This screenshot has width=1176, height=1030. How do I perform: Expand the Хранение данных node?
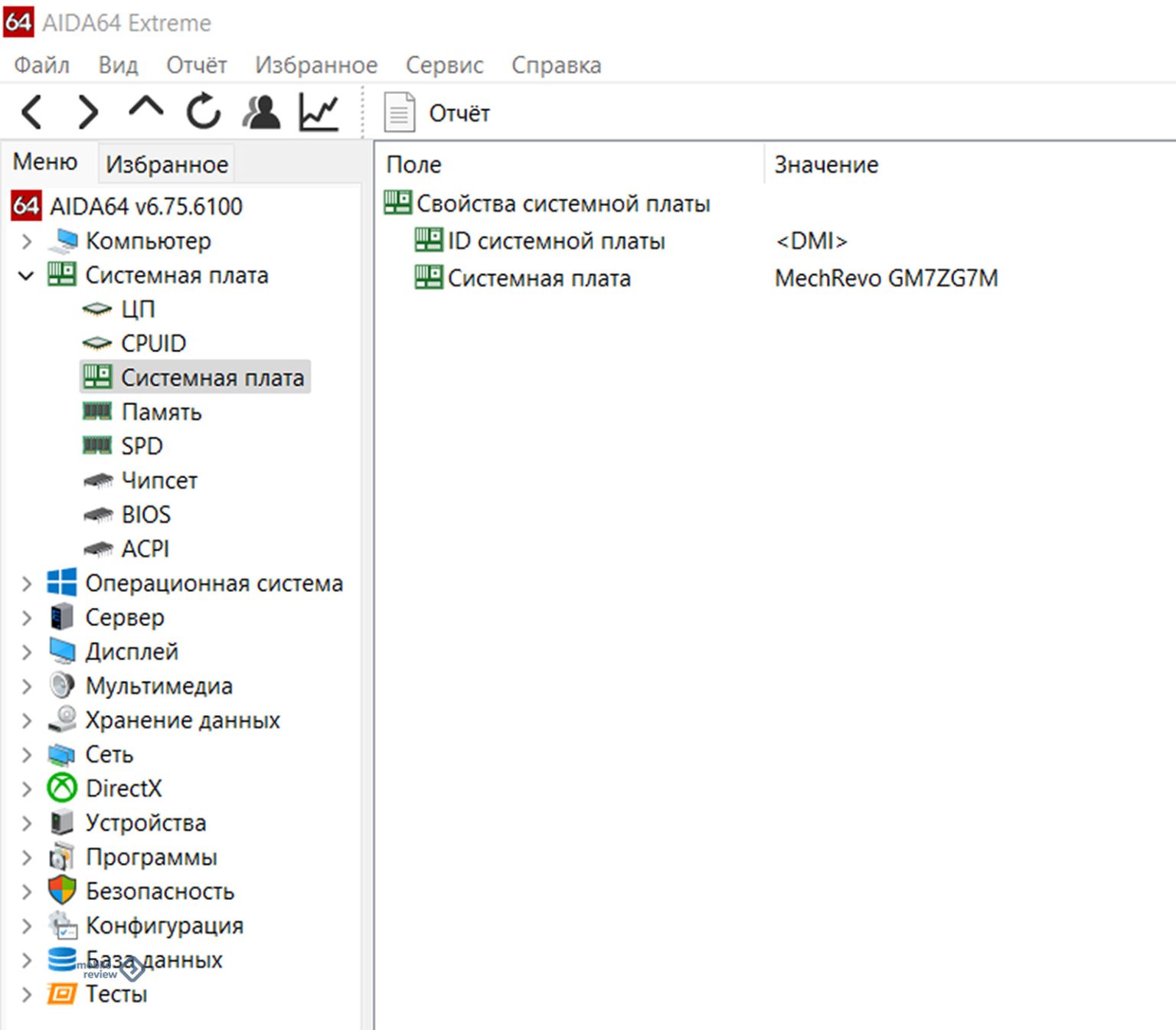click(x=26, y=721)
